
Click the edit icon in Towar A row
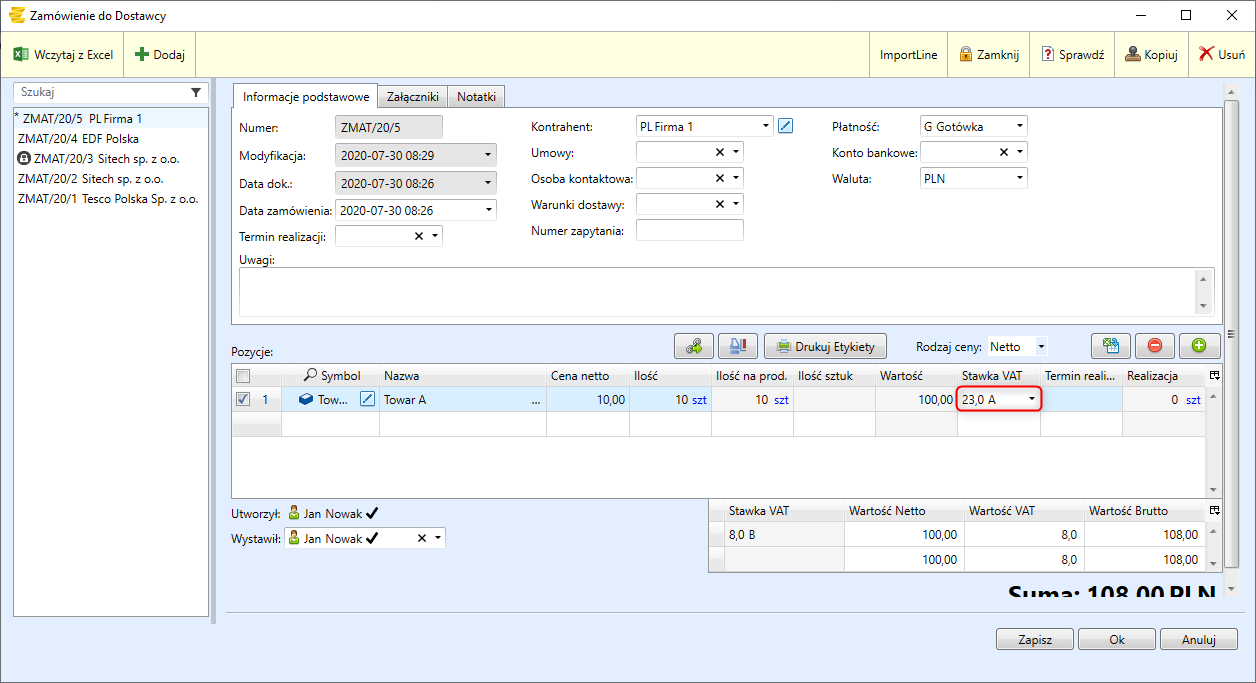click(x=367, y=399)
